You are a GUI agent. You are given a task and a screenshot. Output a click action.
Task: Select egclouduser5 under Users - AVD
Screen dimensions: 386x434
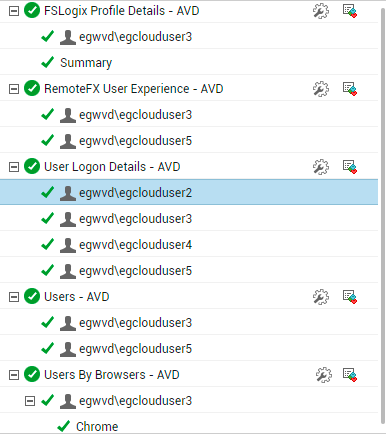[135, 349]
